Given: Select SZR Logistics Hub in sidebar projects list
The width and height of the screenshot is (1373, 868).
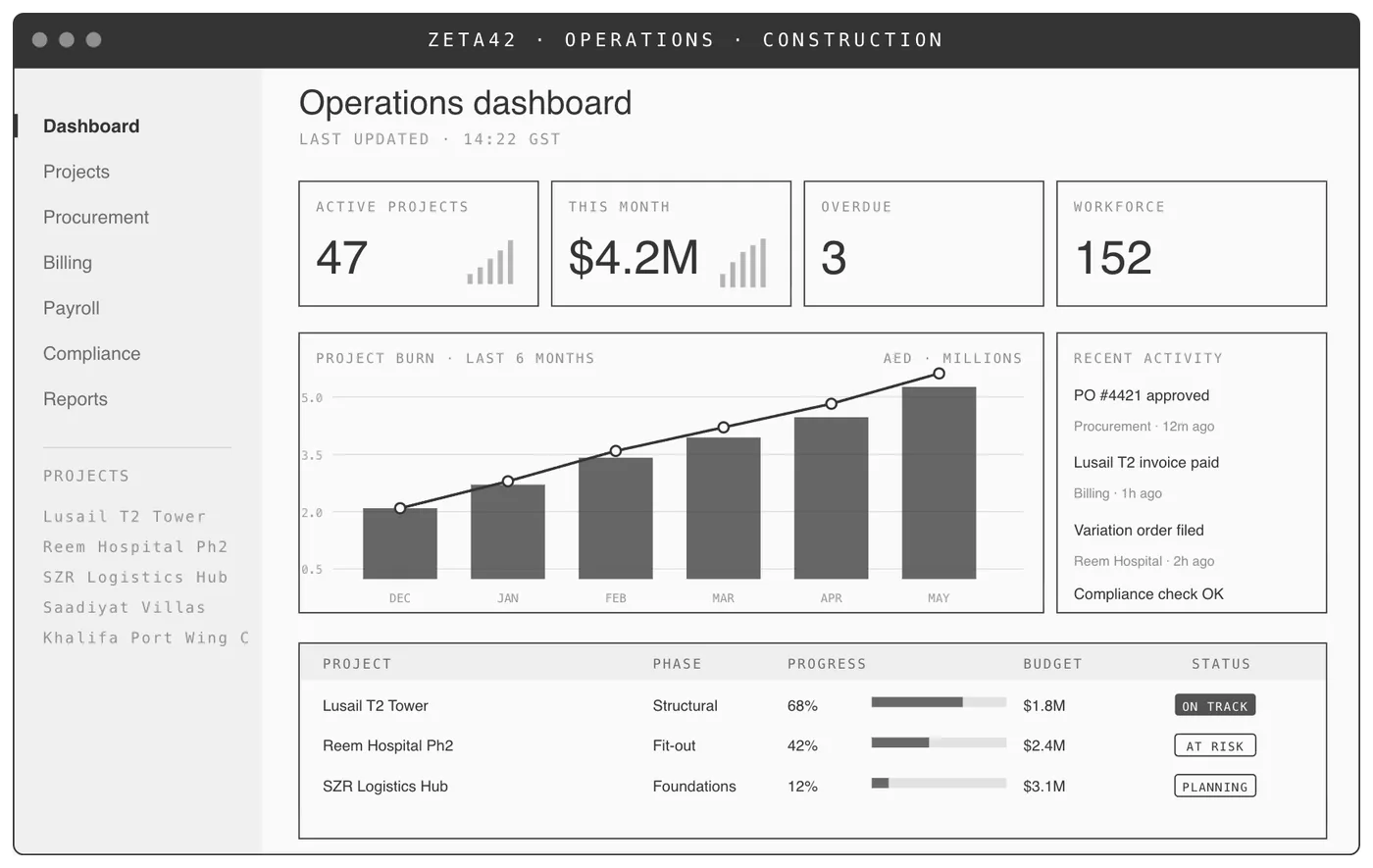Looking at the screenshot, I should click(x=135, y=578).
